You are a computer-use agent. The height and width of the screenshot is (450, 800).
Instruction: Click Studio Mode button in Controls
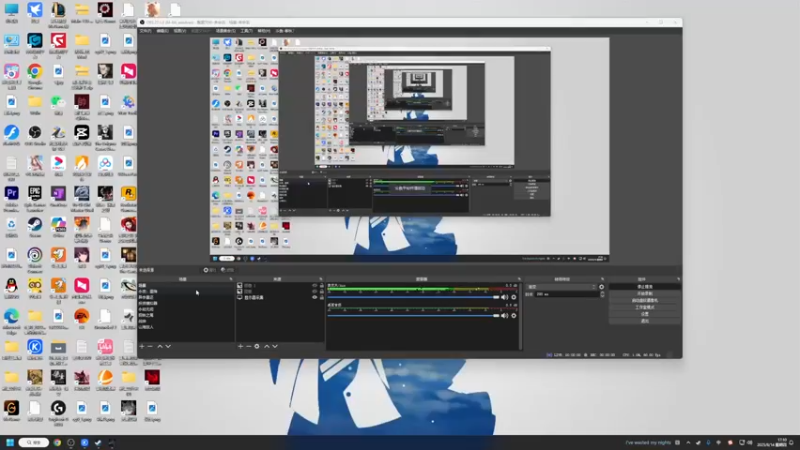(644, 307)
